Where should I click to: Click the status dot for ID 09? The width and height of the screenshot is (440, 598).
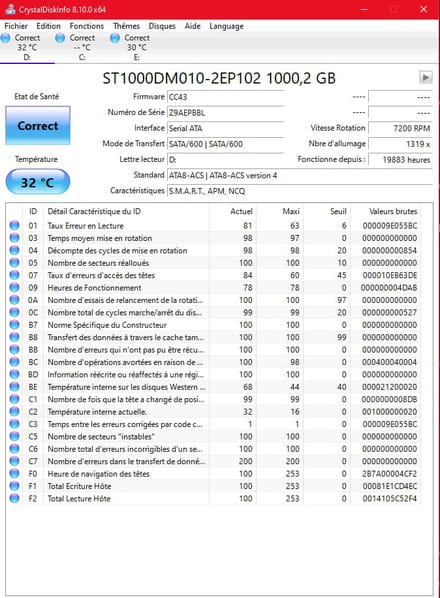pyautogui.click(x=14, y=288)
